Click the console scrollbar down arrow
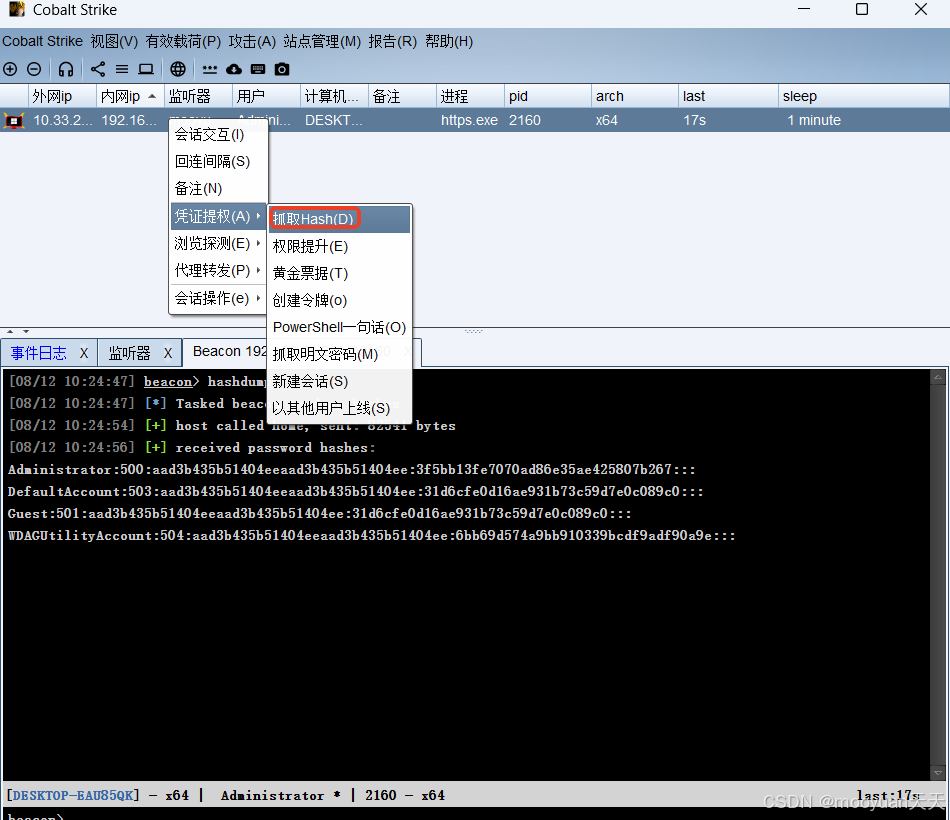The width and height of the screenshot is (950, 820). coord(938,773)
